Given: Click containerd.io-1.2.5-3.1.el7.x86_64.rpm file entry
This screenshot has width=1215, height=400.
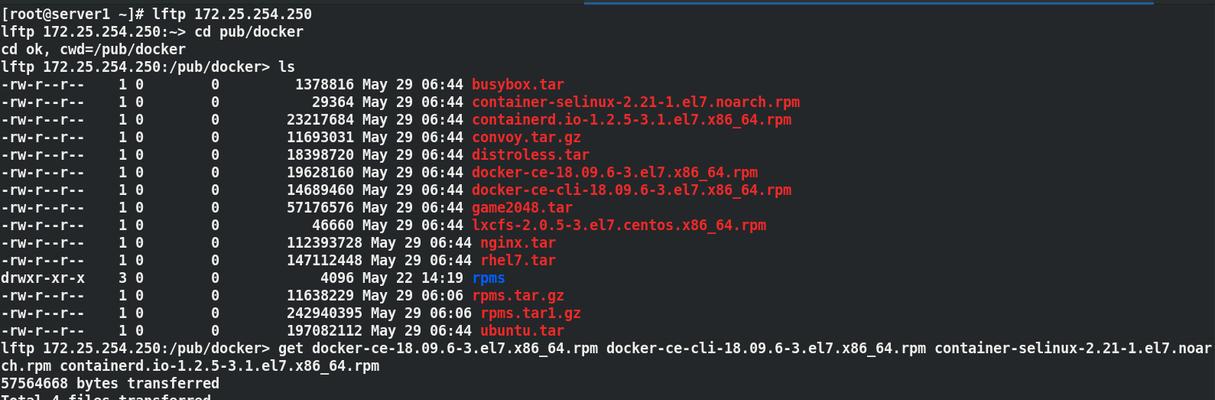Looking at the screenshot, I should pyautogui.click(x=631, y=120).
